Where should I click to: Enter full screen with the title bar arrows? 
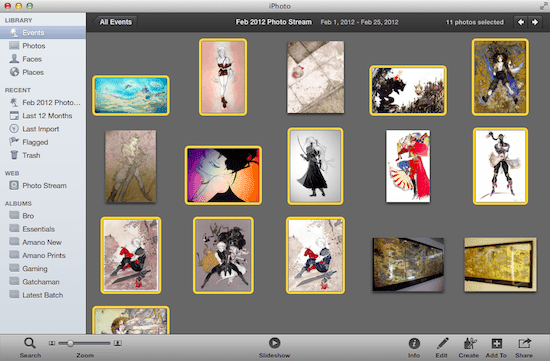tap(544, 6)
